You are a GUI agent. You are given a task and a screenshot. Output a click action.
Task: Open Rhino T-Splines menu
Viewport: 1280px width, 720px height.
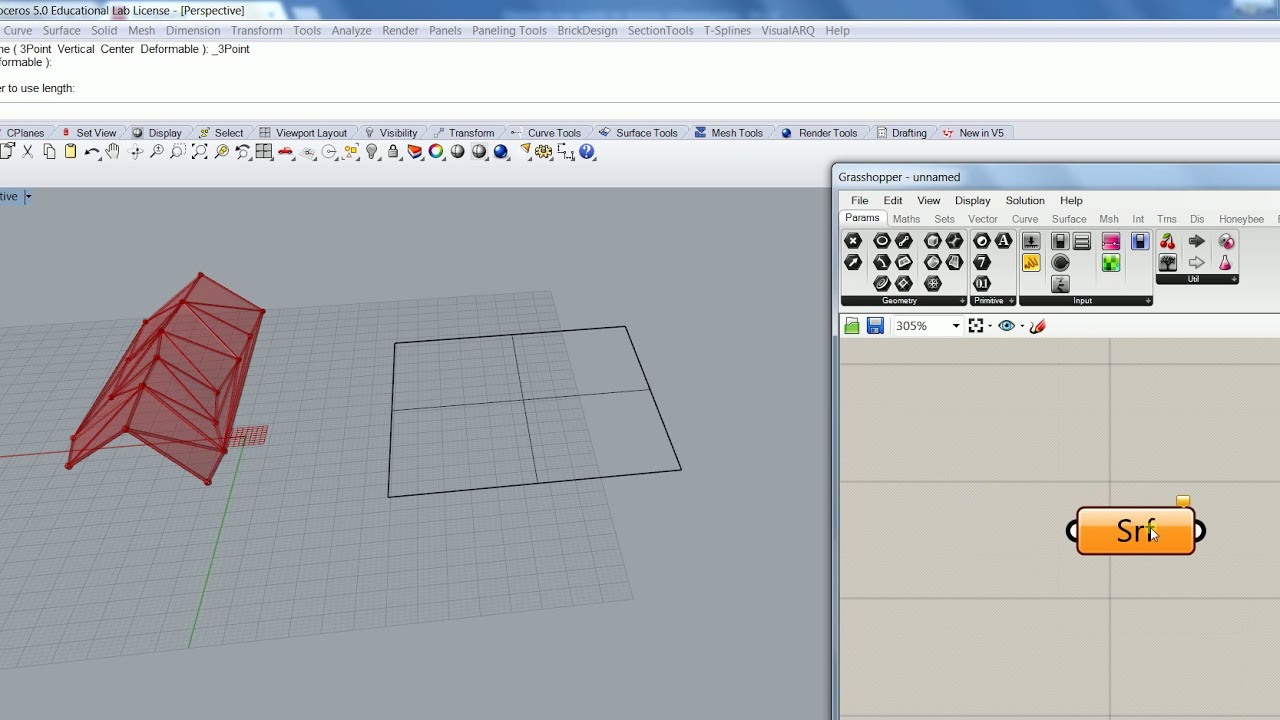pyautogui.click(x=727, y=30)
